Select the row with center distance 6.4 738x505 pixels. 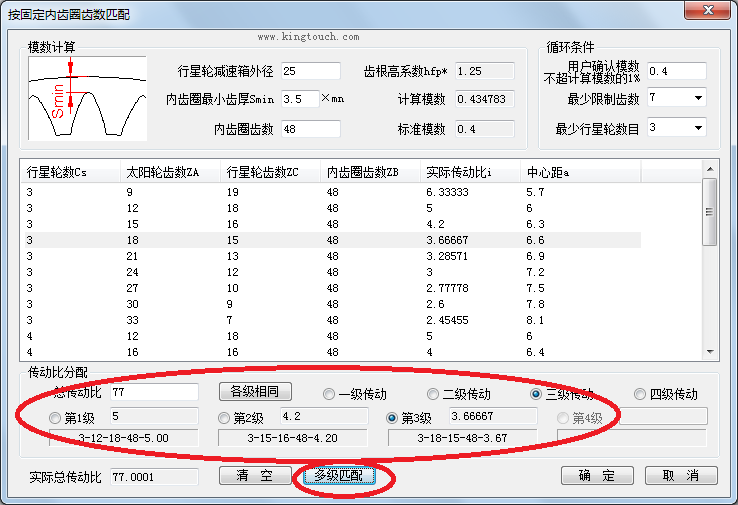[333, 352]
